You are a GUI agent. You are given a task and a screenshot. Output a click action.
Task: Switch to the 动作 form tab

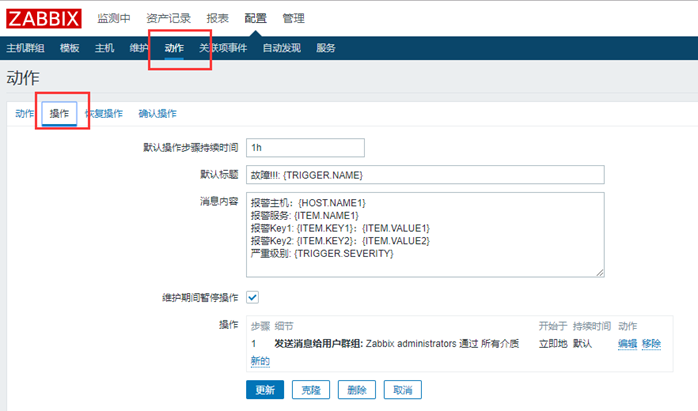(24, 114)
